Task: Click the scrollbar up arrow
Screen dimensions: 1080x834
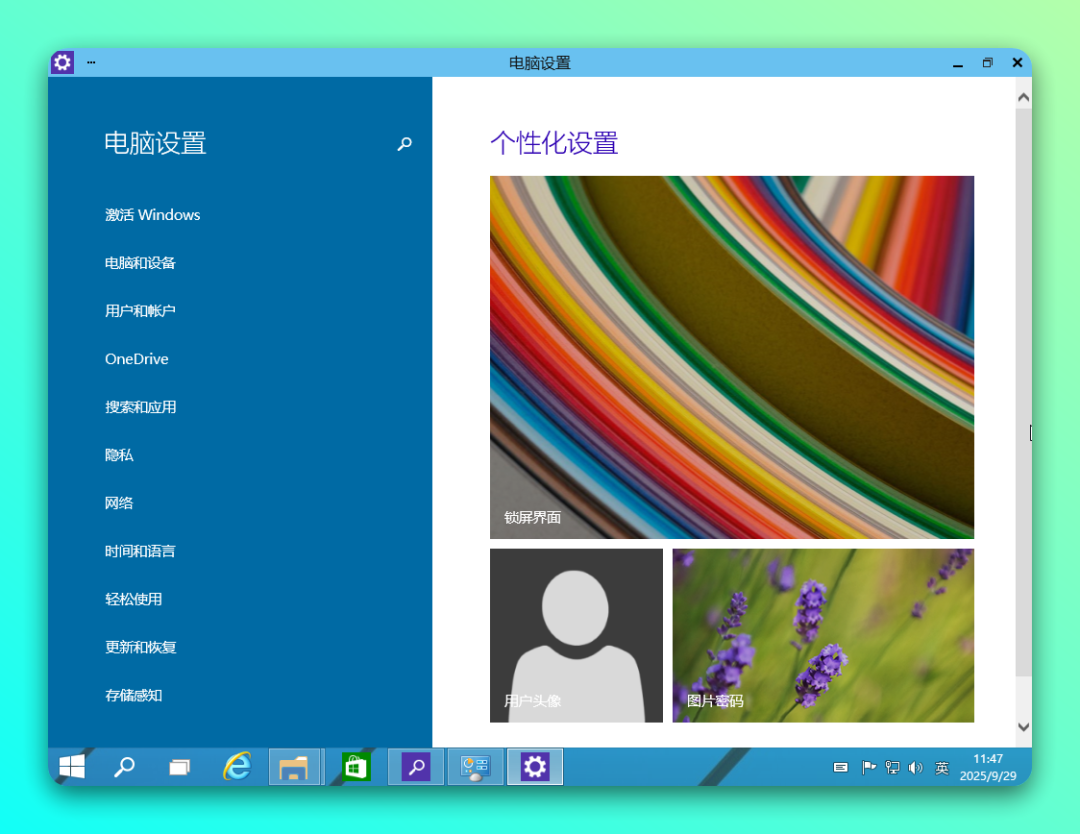Action: [x=1023, y=97]
